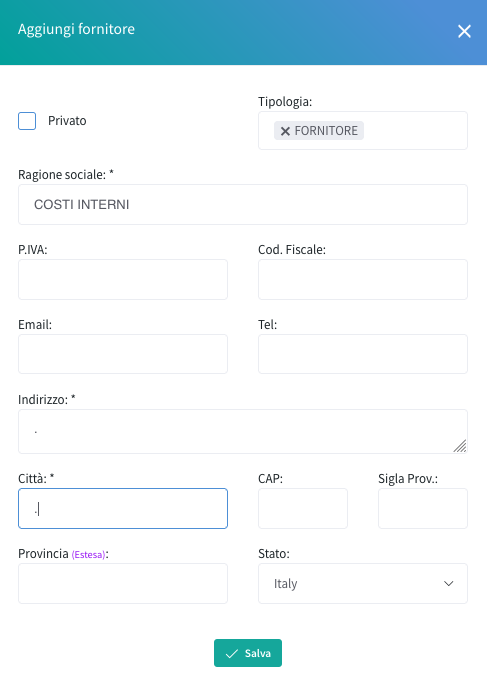The image size is (487, 685).
Task: Focus the Tel field
Action: (363, 354)
